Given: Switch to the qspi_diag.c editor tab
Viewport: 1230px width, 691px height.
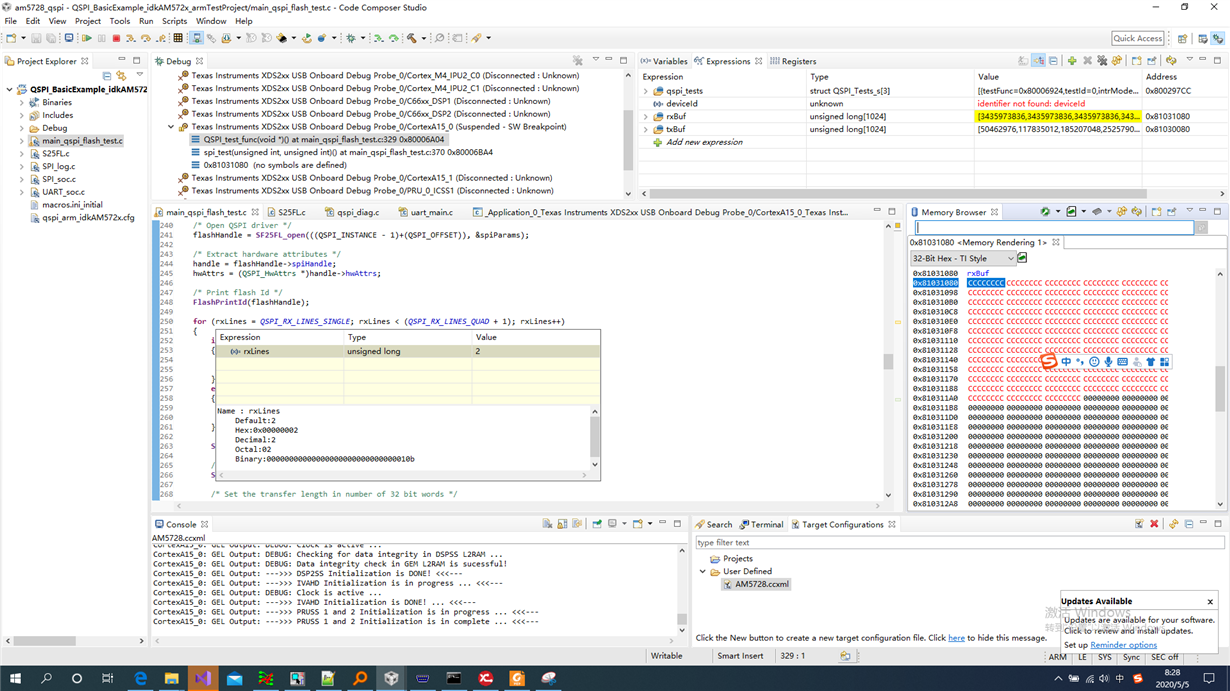Looking at the screenshot, I should [357, 212].
